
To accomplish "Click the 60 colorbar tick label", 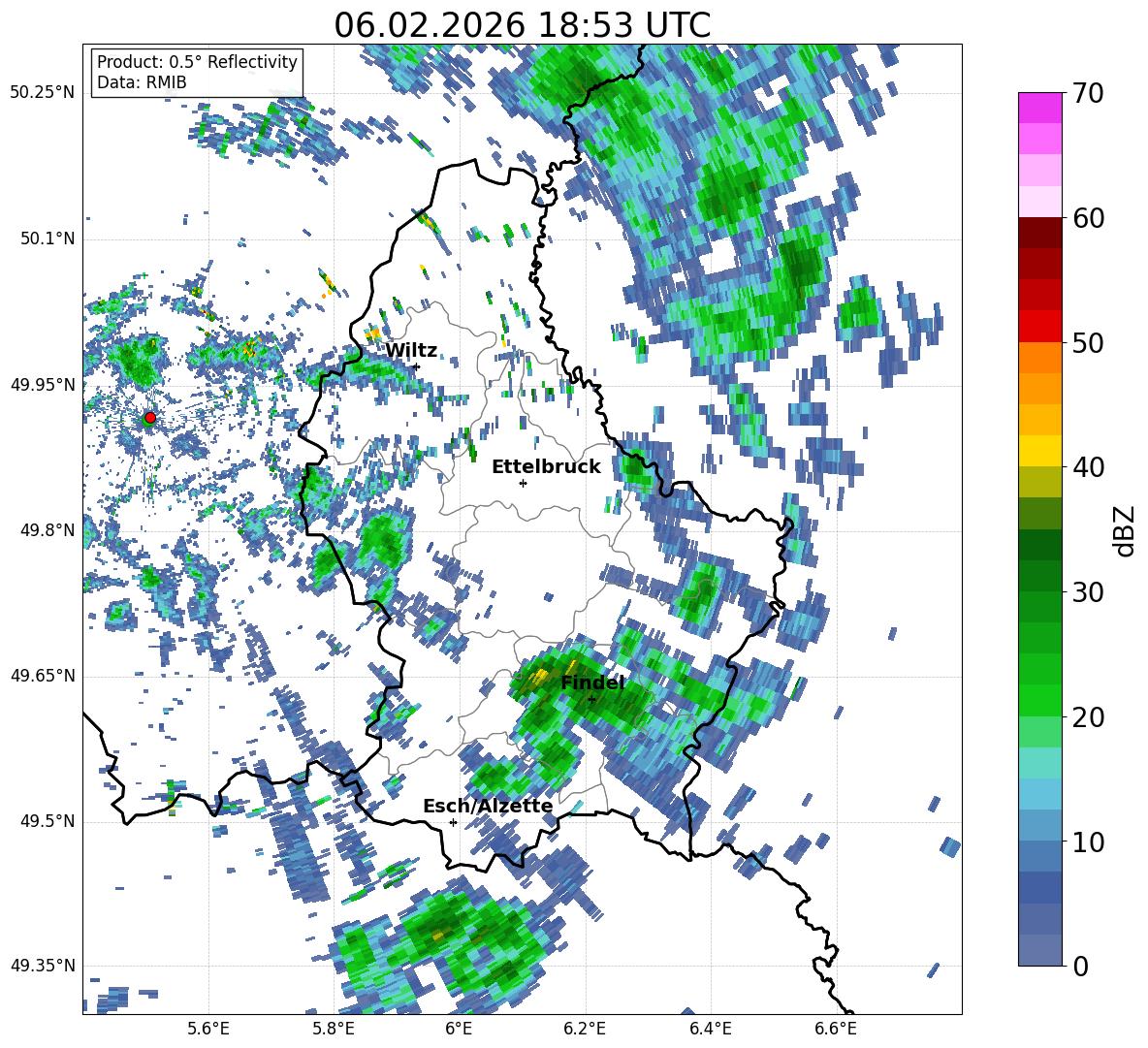I will [1088, 218].
